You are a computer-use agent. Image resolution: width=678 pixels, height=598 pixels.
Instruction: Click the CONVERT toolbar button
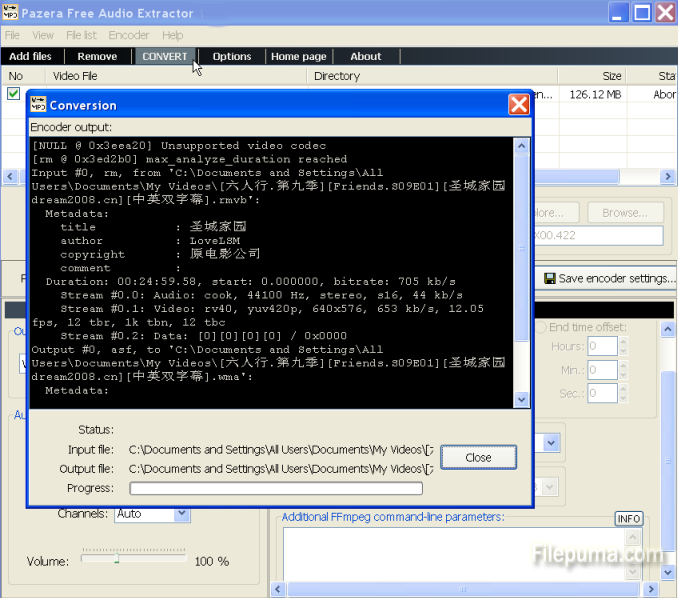165,56
